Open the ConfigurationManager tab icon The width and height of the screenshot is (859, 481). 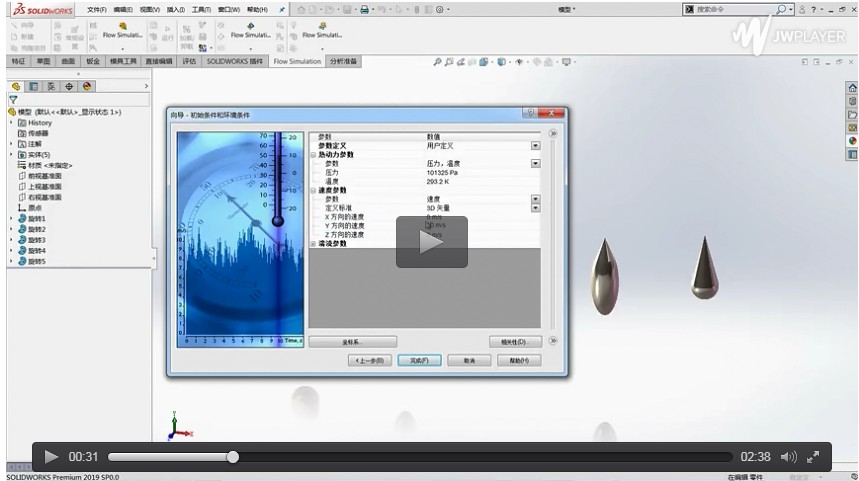coord(52,86)
